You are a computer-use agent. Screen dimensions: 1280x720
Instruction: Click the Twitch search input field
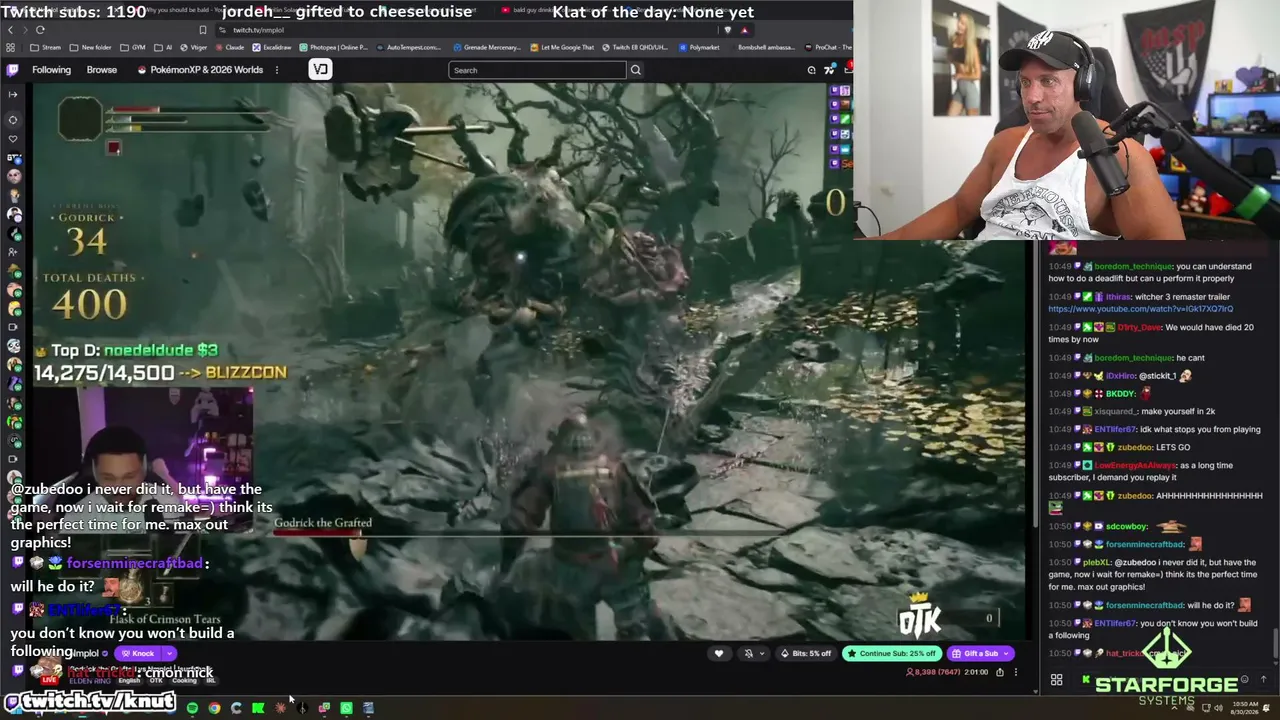[537, 70]
